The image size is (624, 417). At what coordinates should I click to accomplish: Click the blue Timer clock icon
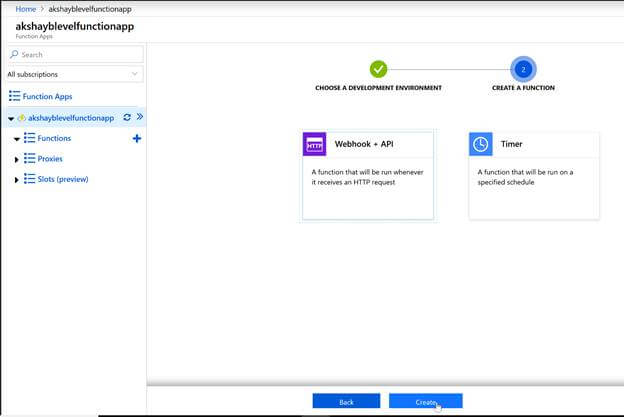click(481, 144)
